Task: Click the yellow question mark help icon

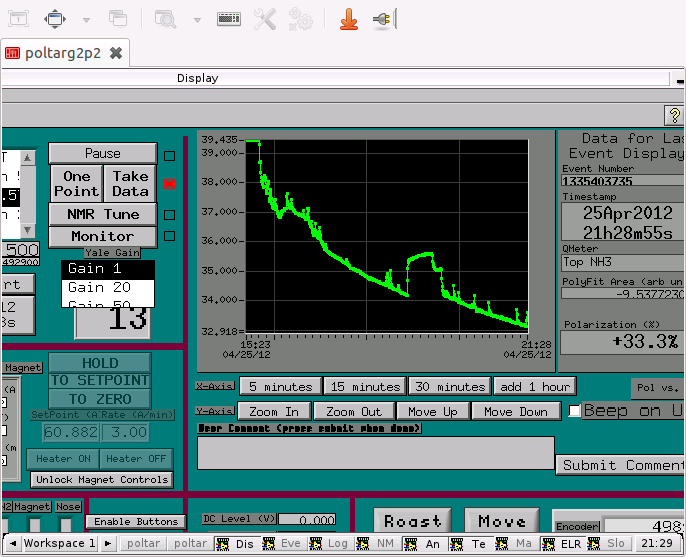Action: 674,116
